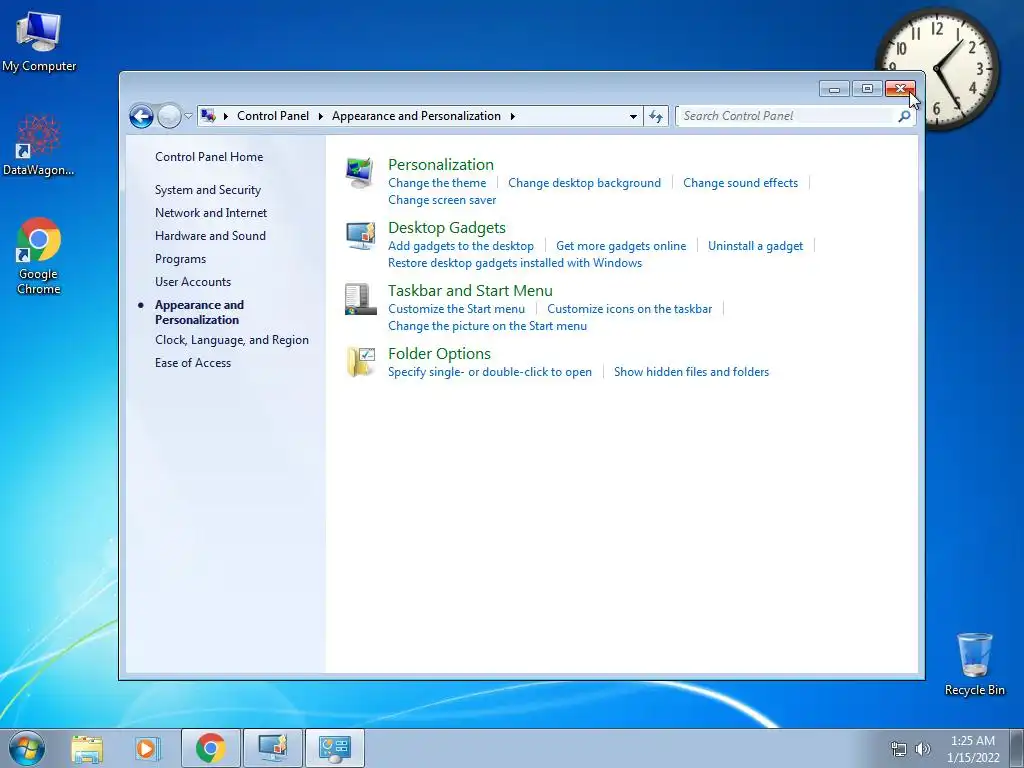This screenshot has height=768, width=1024.
Task: Switch to Chrome on the taskbar
Action: coord(210,748)
